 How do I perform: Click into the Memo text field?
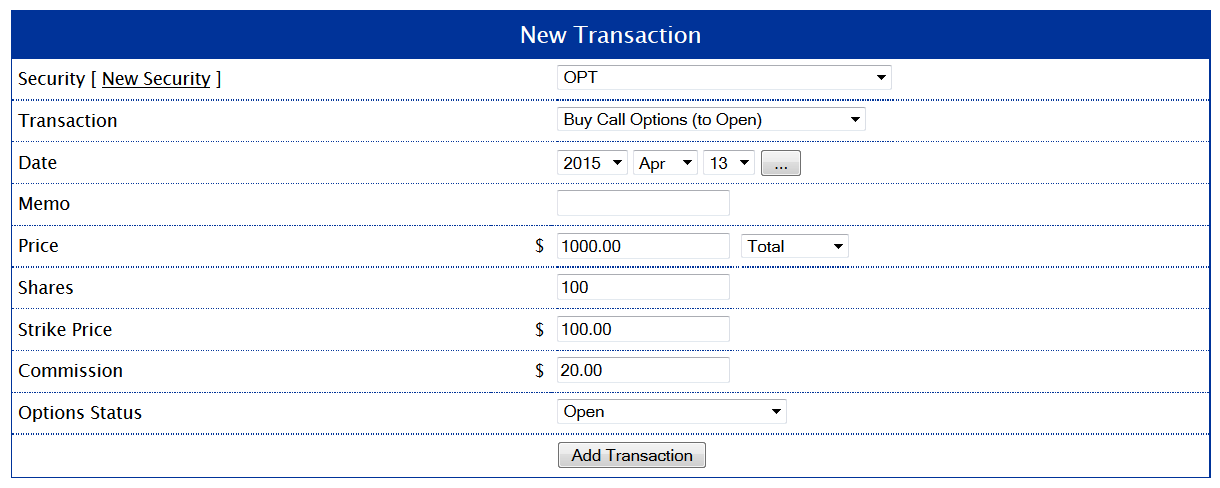tap(643, 204)
